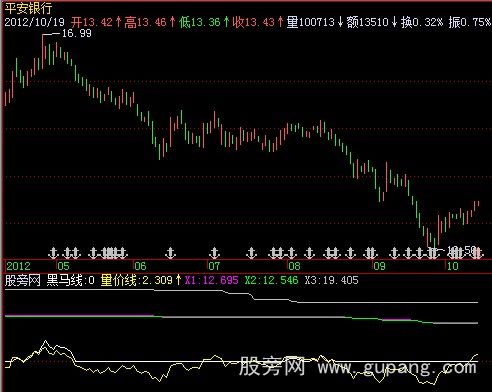Select the date 2012/10/19 in header

coord(34,22)
